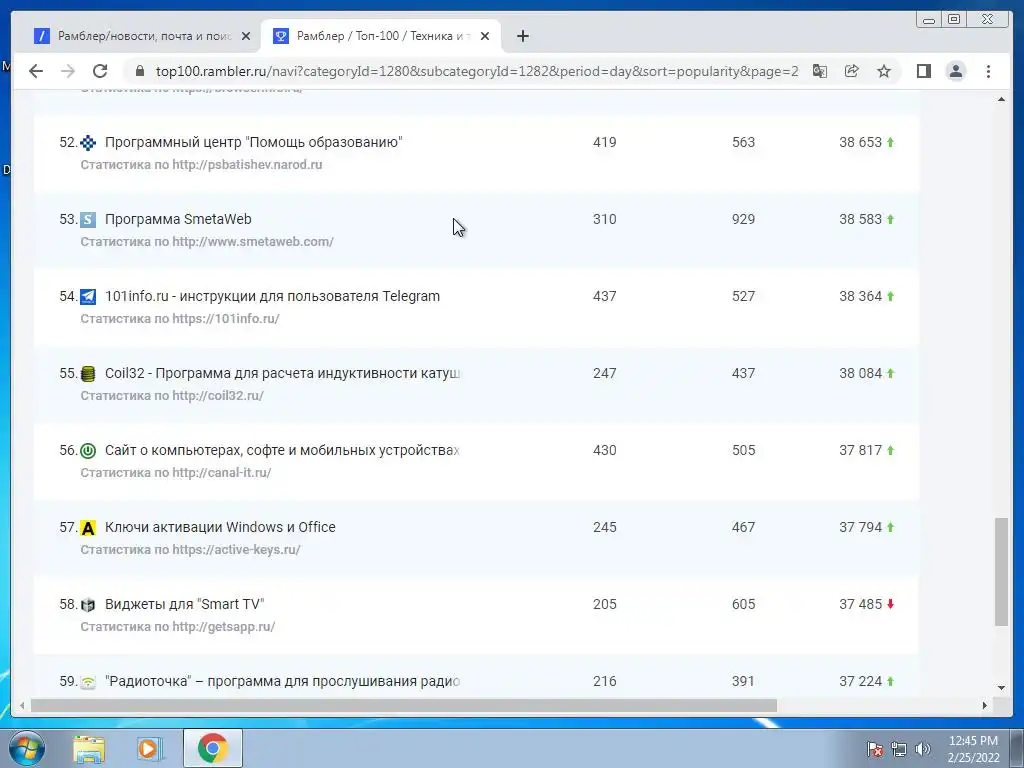Open the Программа SmetaWeb link
The height and width of the screenshot is (768, 1024).
tap(178, 219)
